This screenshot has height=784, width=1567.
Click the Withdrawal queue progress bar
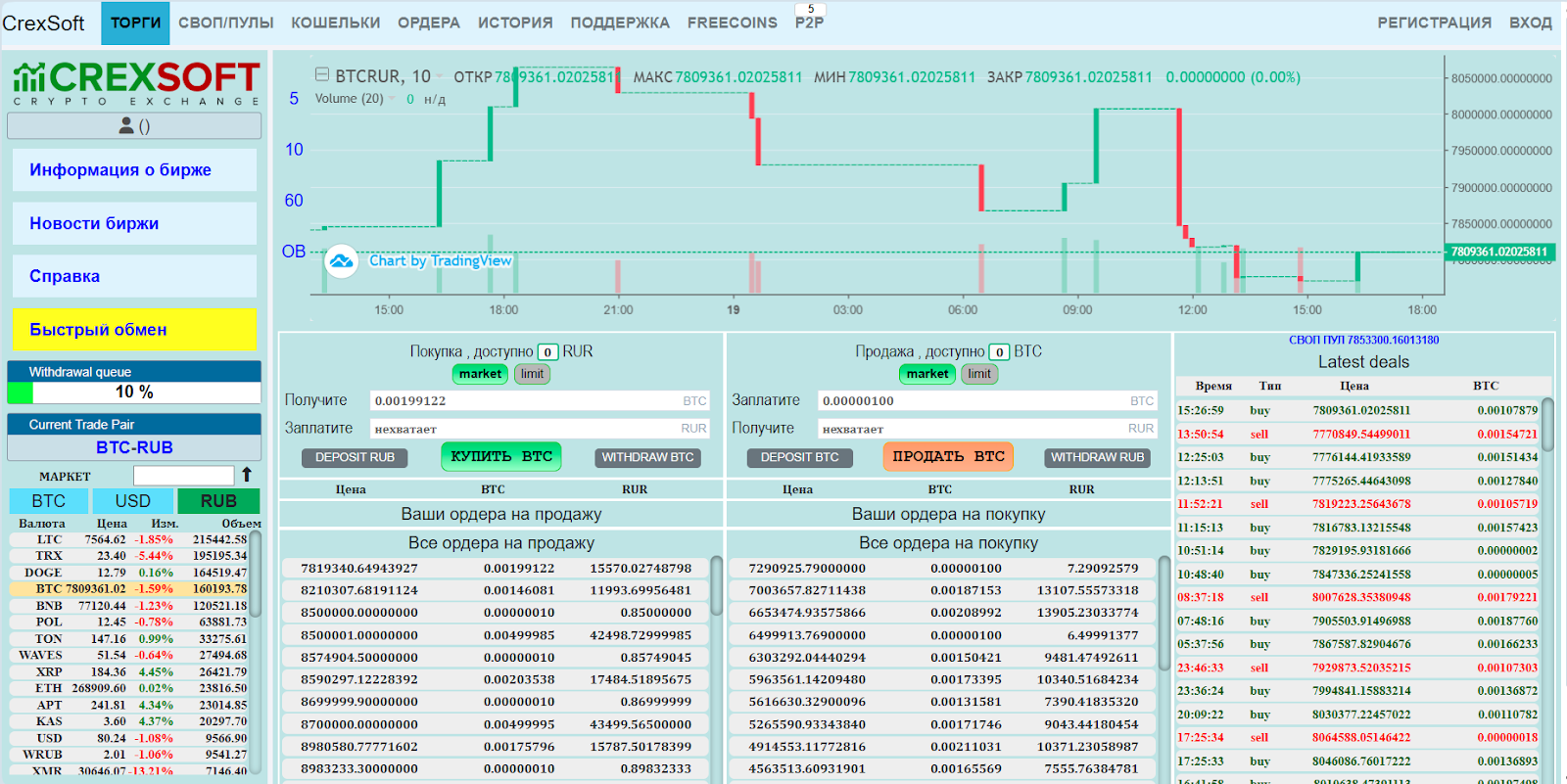coord(134,392)
